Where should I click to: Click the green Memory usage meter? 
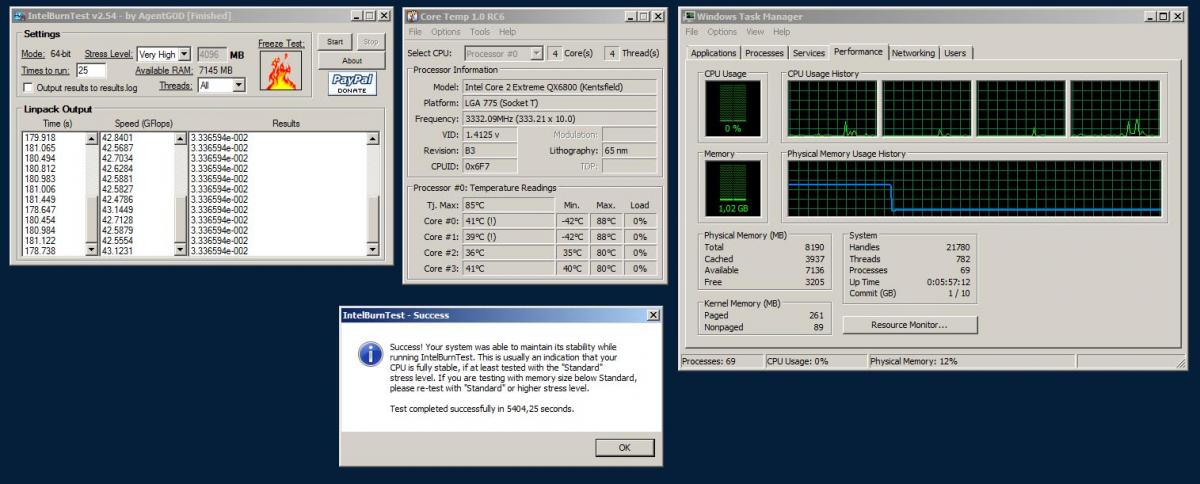pyautogui.click(x=732, y=189)
